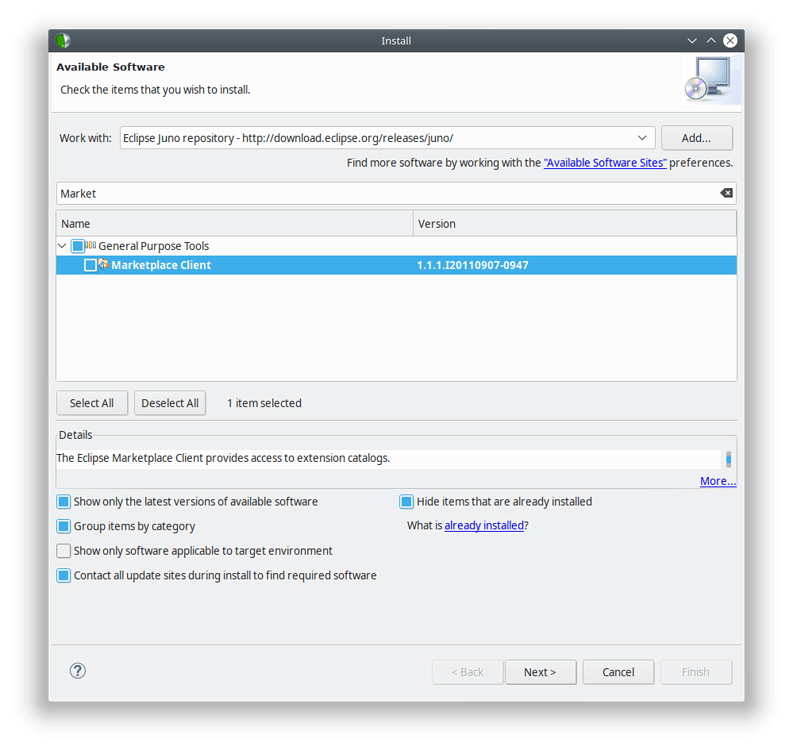The image size is (792, 750).
Task: Click the Deselect All button
Action: pyautogui.click(x=170, y=403)
